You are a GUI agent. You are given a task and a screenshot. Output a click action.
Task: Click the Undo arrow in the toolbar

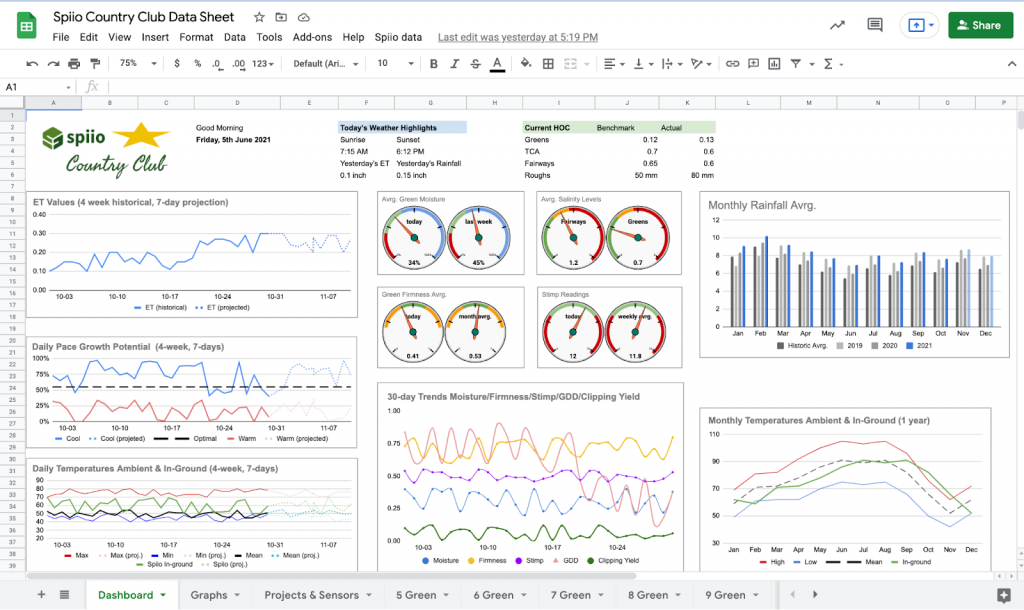[33, 64]
